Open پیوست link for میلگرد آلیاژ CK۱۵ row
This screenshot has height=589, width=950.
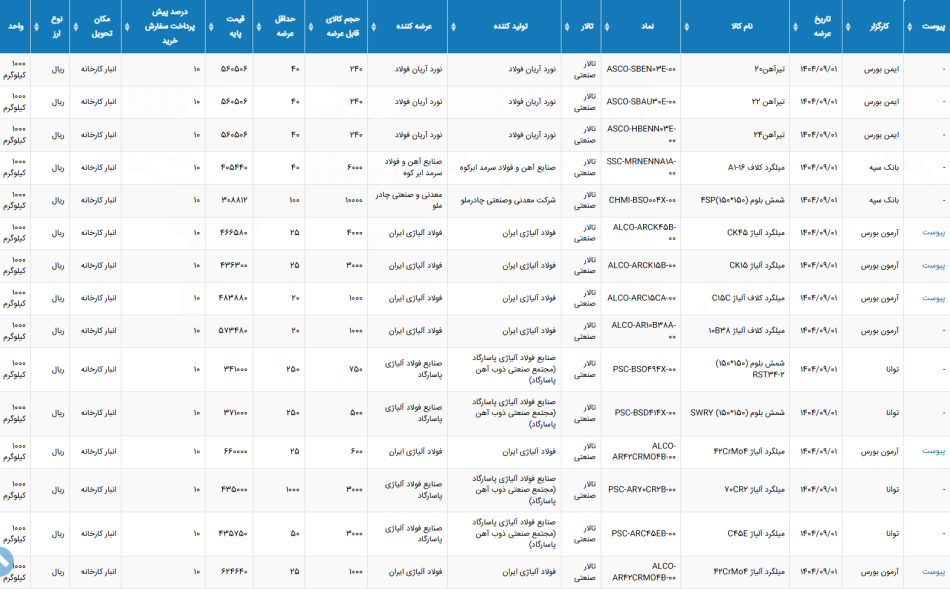(933, 265)
